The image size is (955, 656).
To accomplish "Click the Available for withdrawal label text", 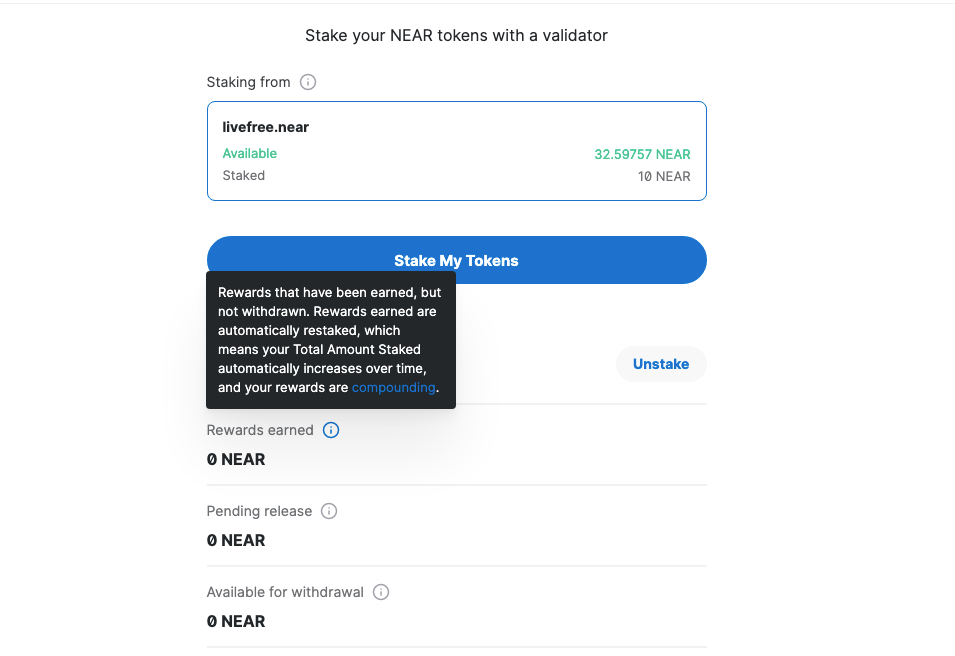I will click(x=285, y=592).
